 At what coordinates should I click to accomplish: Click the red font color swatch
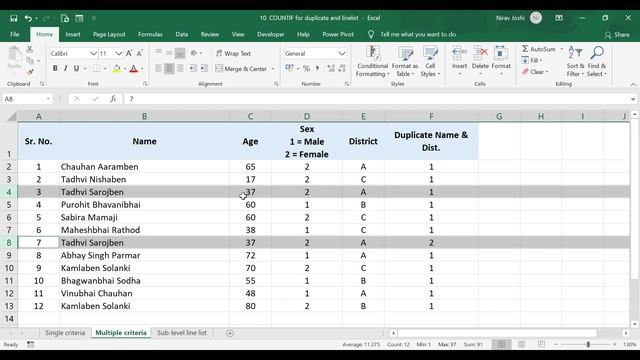[133, 69]
